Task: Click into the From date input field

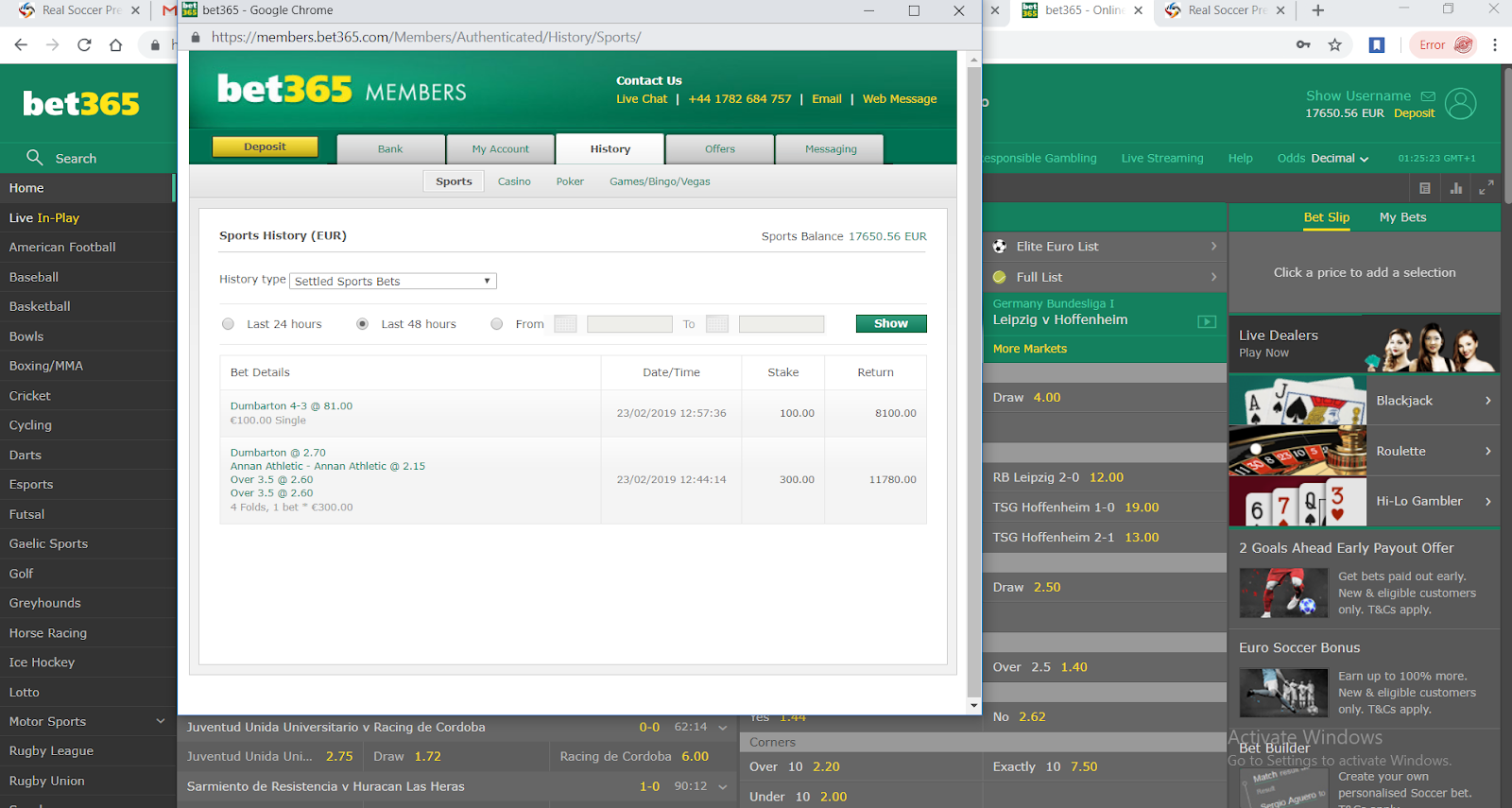Action: pyautogui.click(x=629, y=324)
